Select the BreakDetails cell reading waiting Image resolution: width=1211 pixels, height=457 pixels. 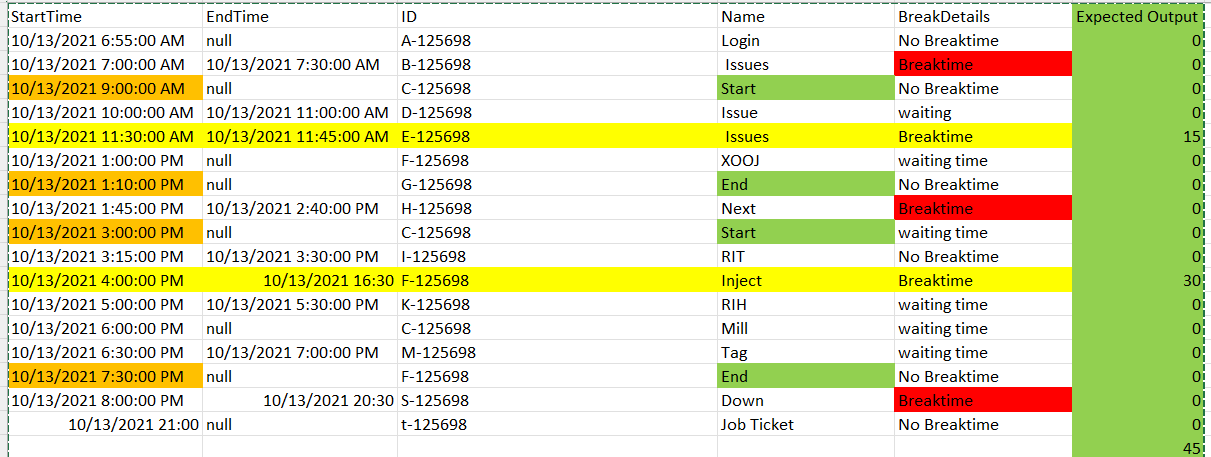tap(983, 113)
